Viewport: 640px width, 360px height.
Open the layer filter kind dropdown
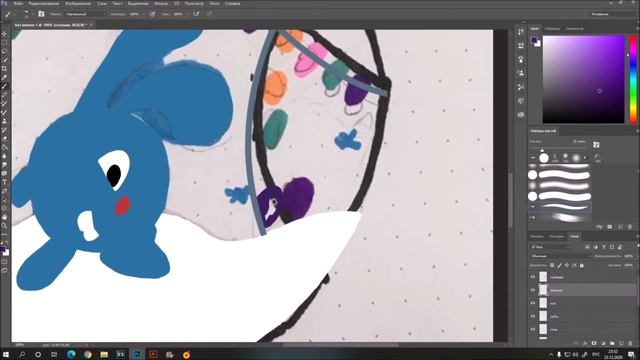(x=550, y=247)
